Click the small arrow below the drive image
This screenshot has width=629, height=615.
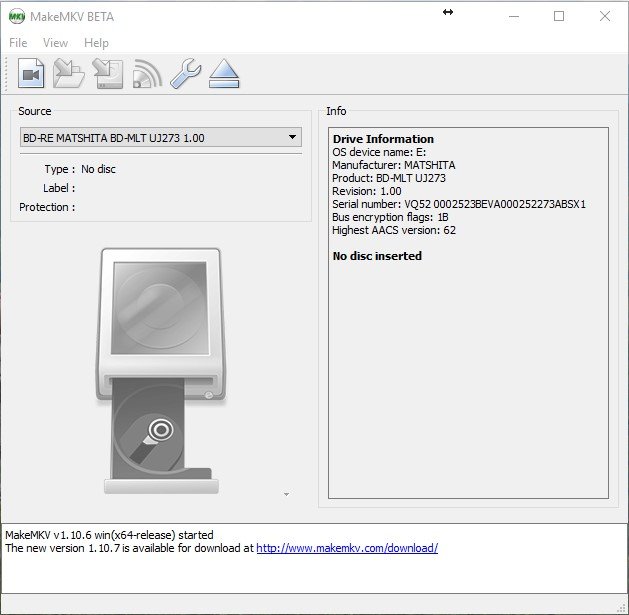point(286,494)
